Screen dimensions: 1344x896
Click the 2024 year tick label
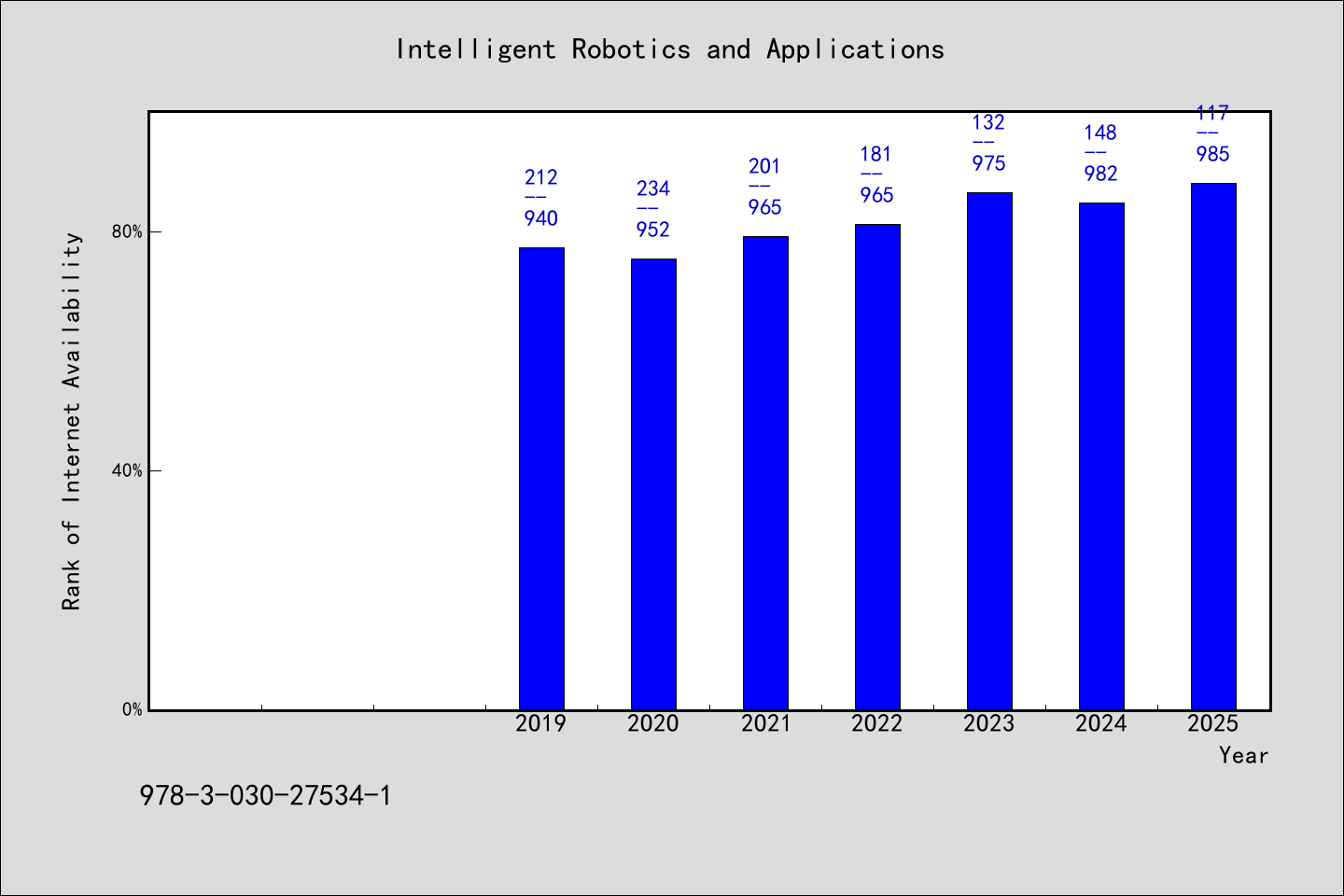pyautogui.click(x=1101, y=723)
